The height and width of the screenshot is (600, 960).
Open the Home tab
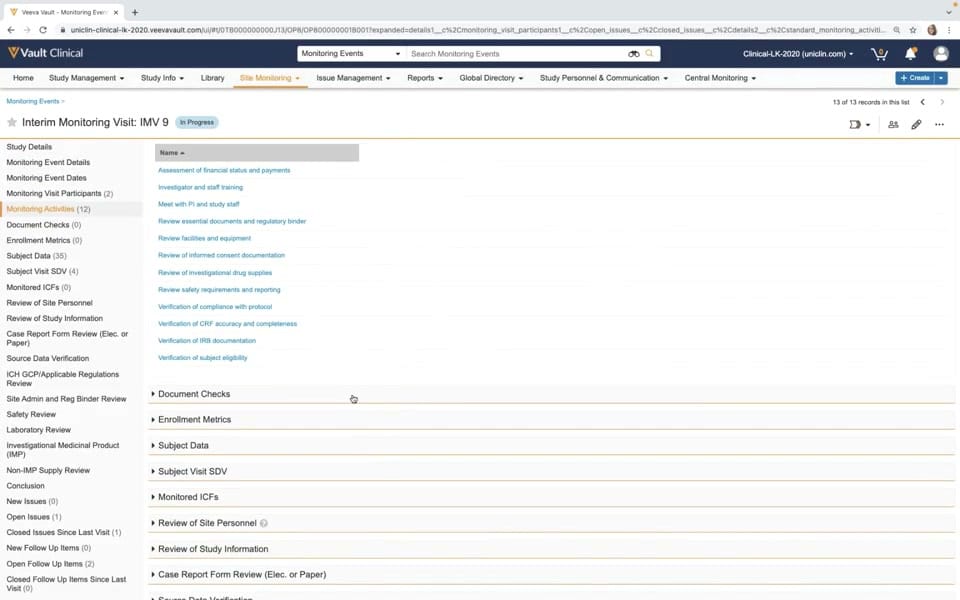coord(23,78)
